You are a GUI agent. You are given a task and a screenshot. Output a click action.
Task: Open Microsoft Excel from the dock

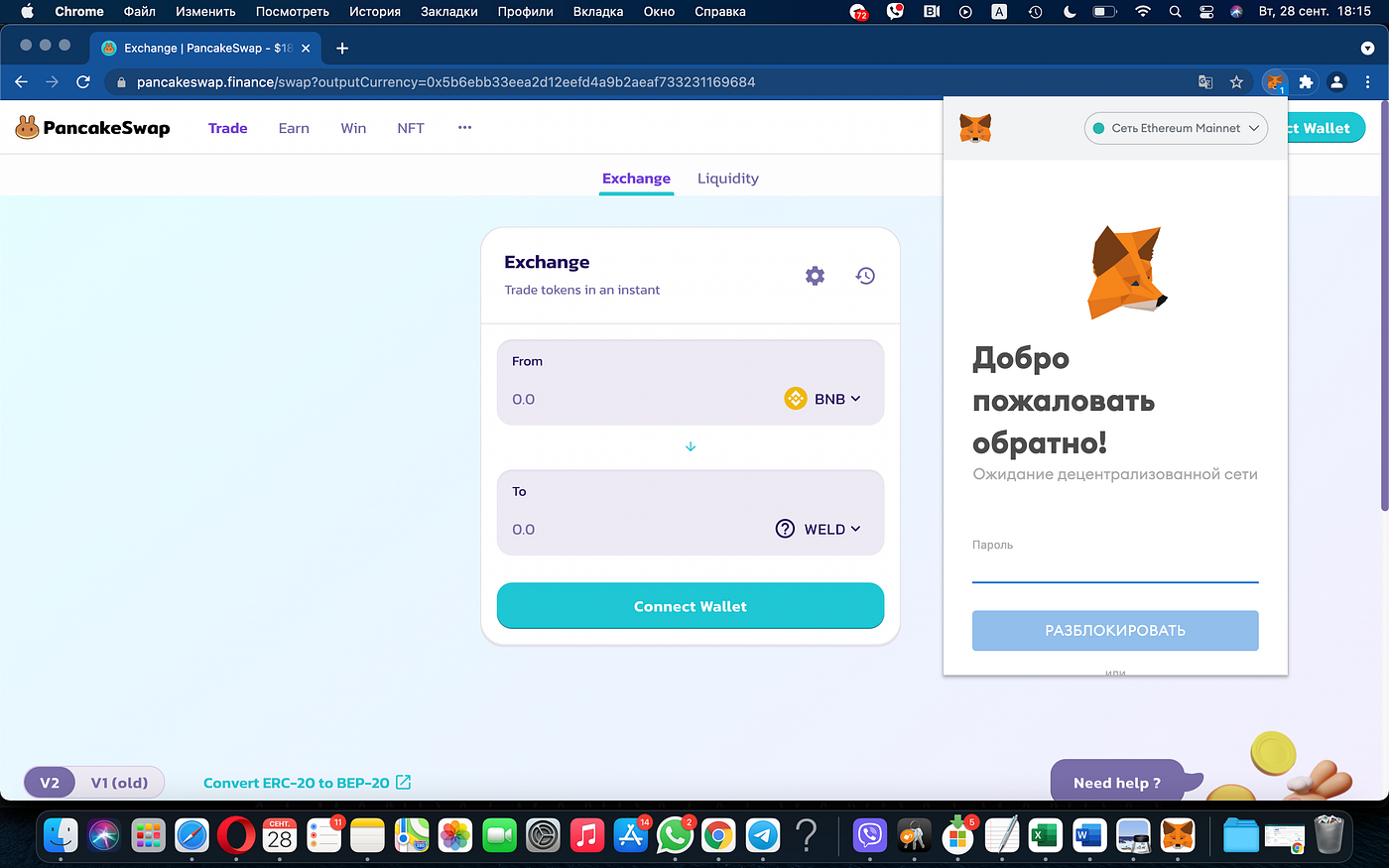(x=1046, y=835)
